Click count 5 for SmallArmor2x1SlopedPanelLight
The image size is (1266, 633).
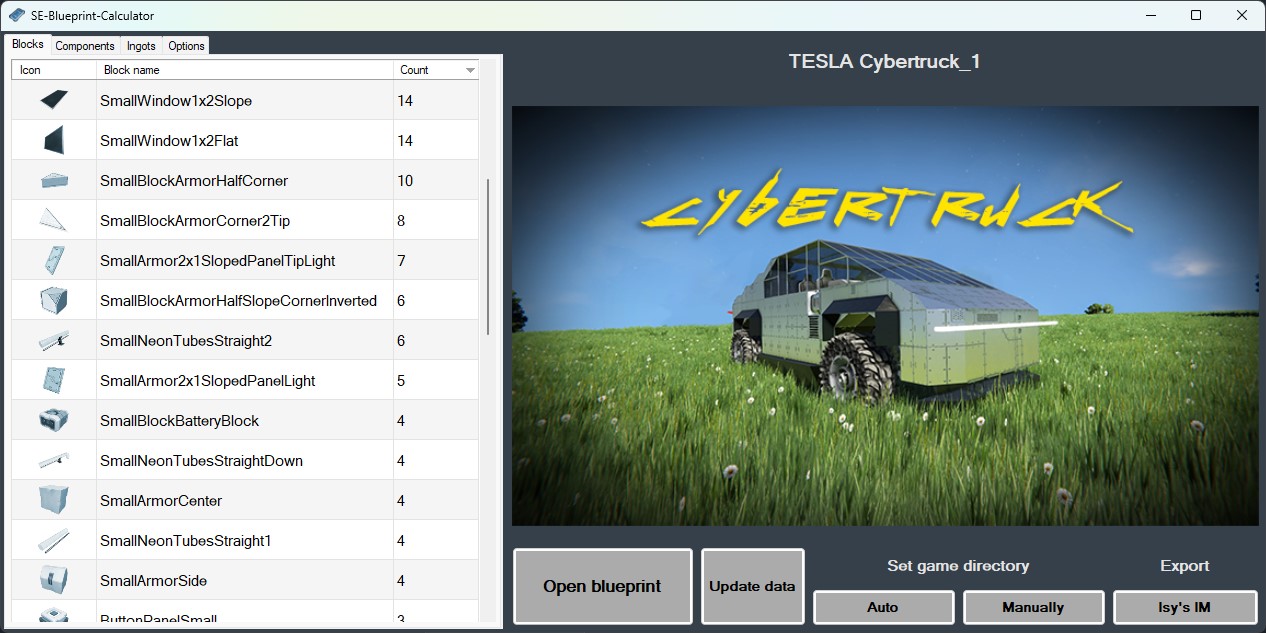[x=401, y=381]
